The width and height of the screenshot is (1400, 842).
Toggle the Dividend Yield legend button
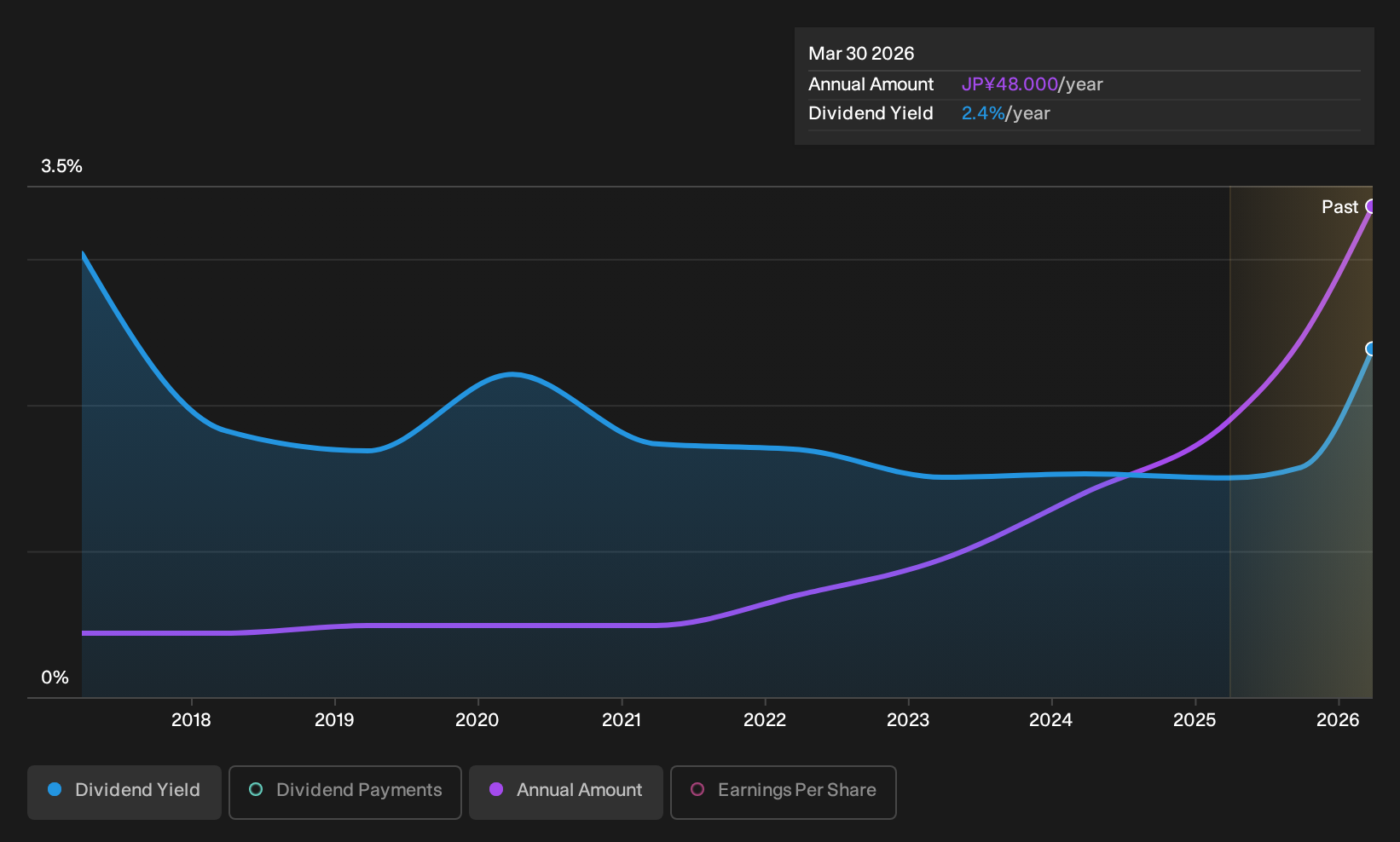pos(124,792)
